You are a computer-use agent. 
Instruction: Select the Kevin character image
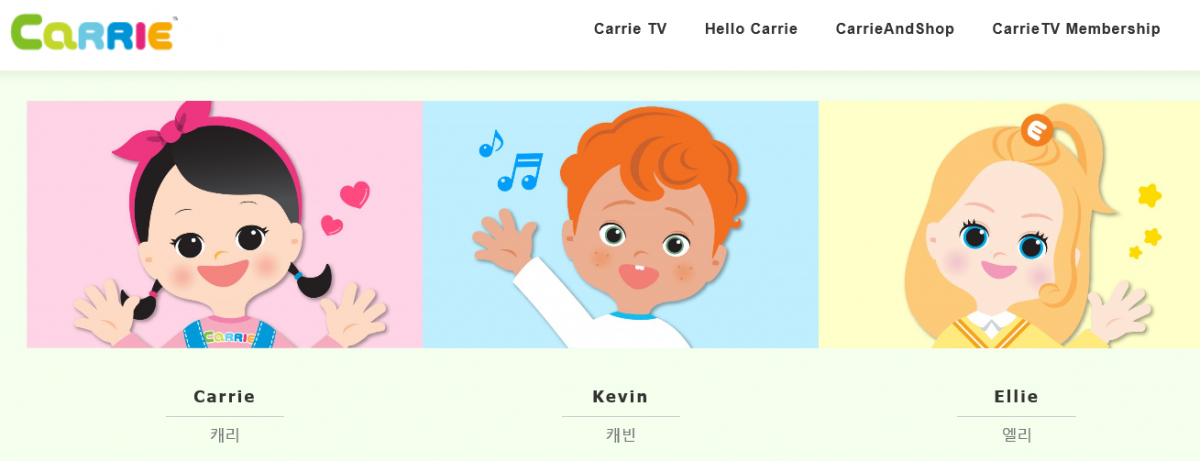[x=621, y=224]
